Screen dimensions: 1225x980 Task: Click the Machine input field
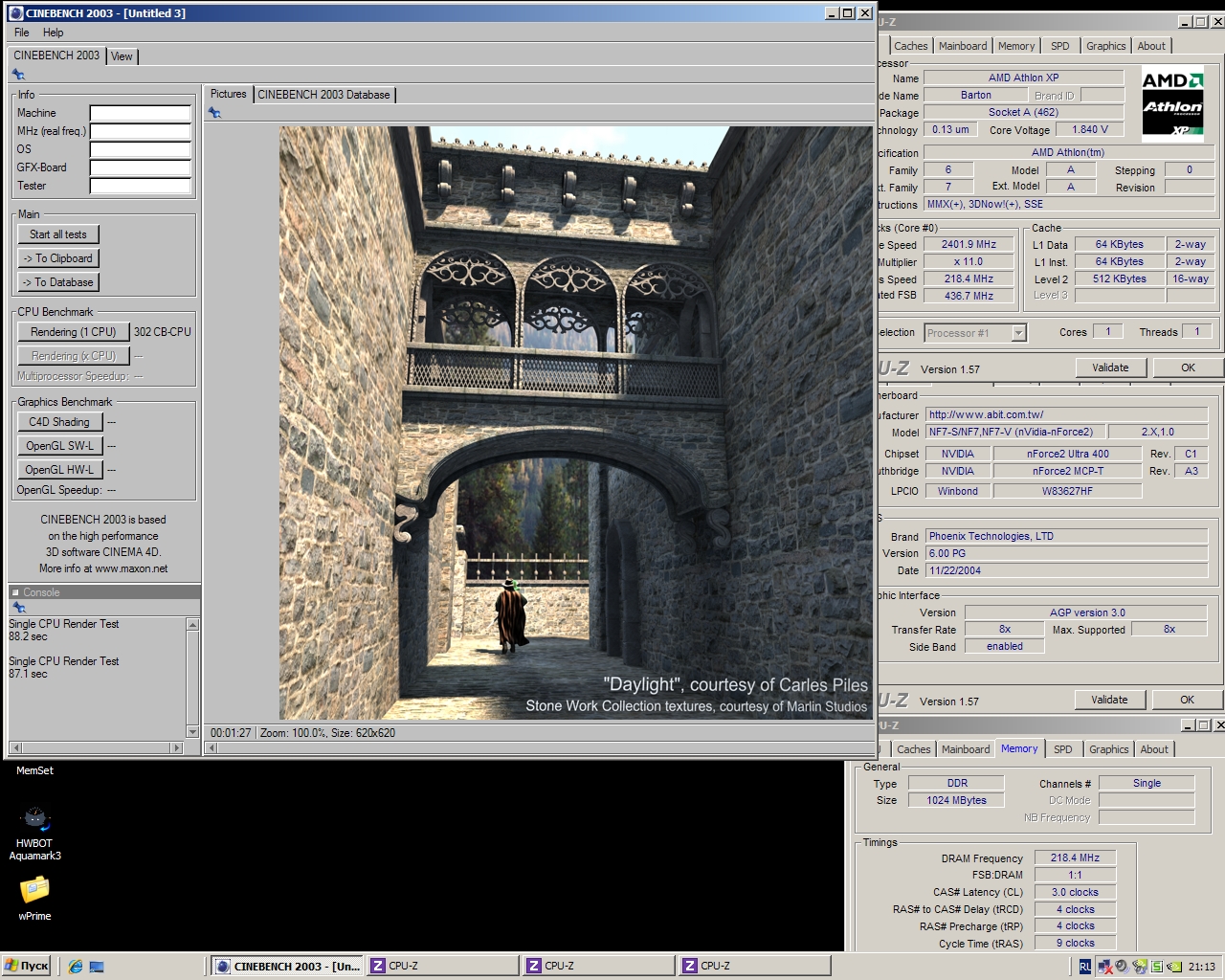click(140, 113)
